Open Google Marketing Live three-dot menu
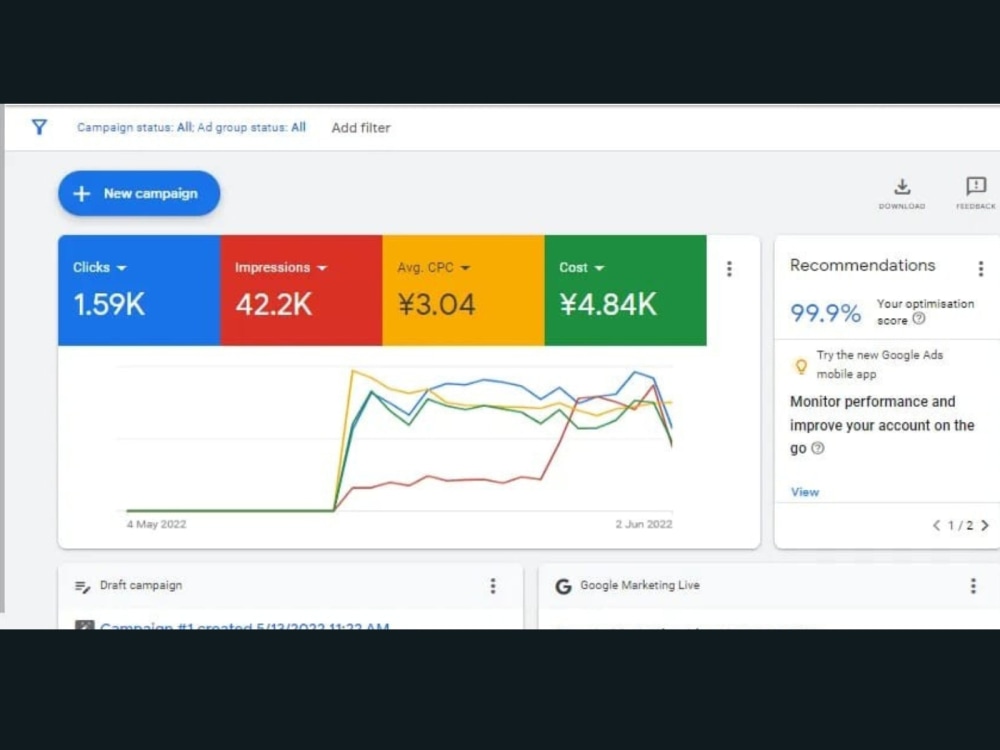This screenshot has height=750, width=1000. pyautogui.click(x=973, y=586)
